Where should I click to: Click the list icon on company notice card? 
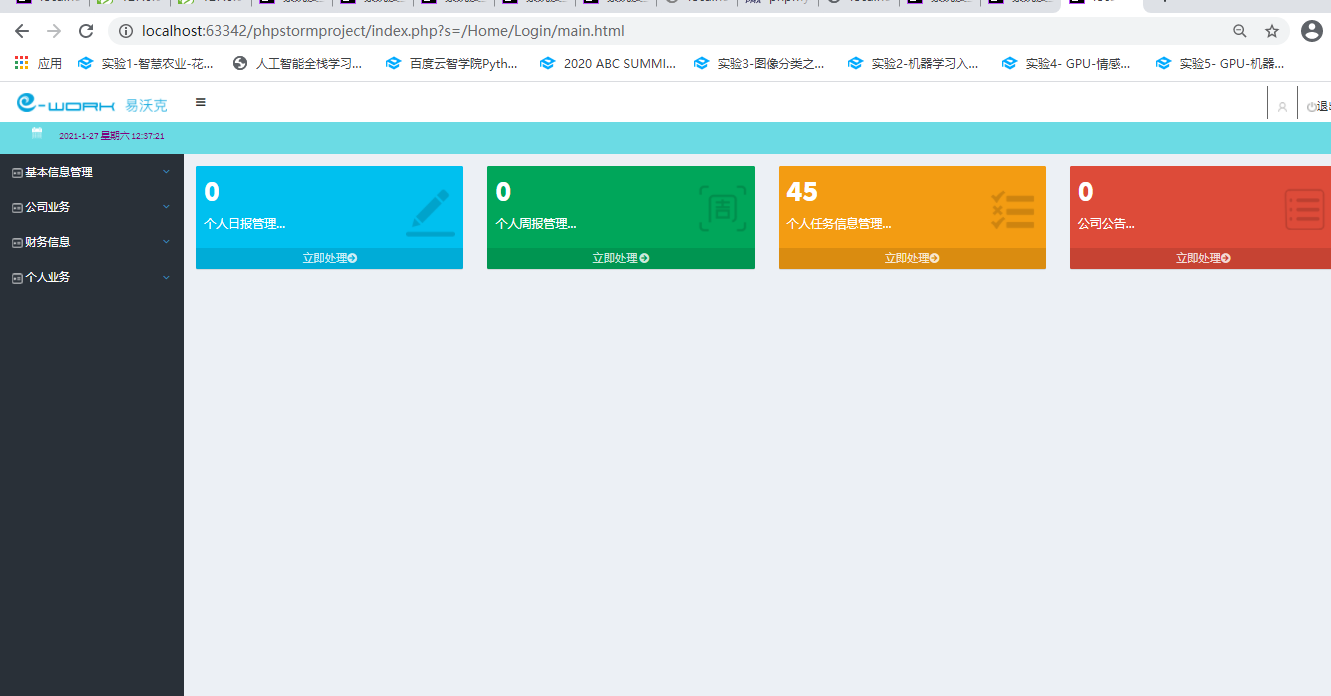pos(1304,210)
